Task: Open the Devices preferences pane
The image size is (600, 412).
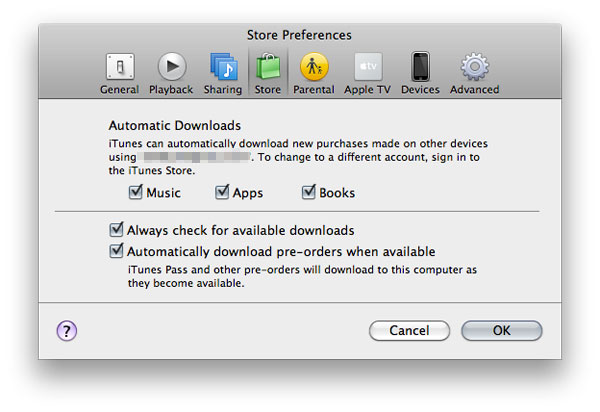Action: coord(420,73)
